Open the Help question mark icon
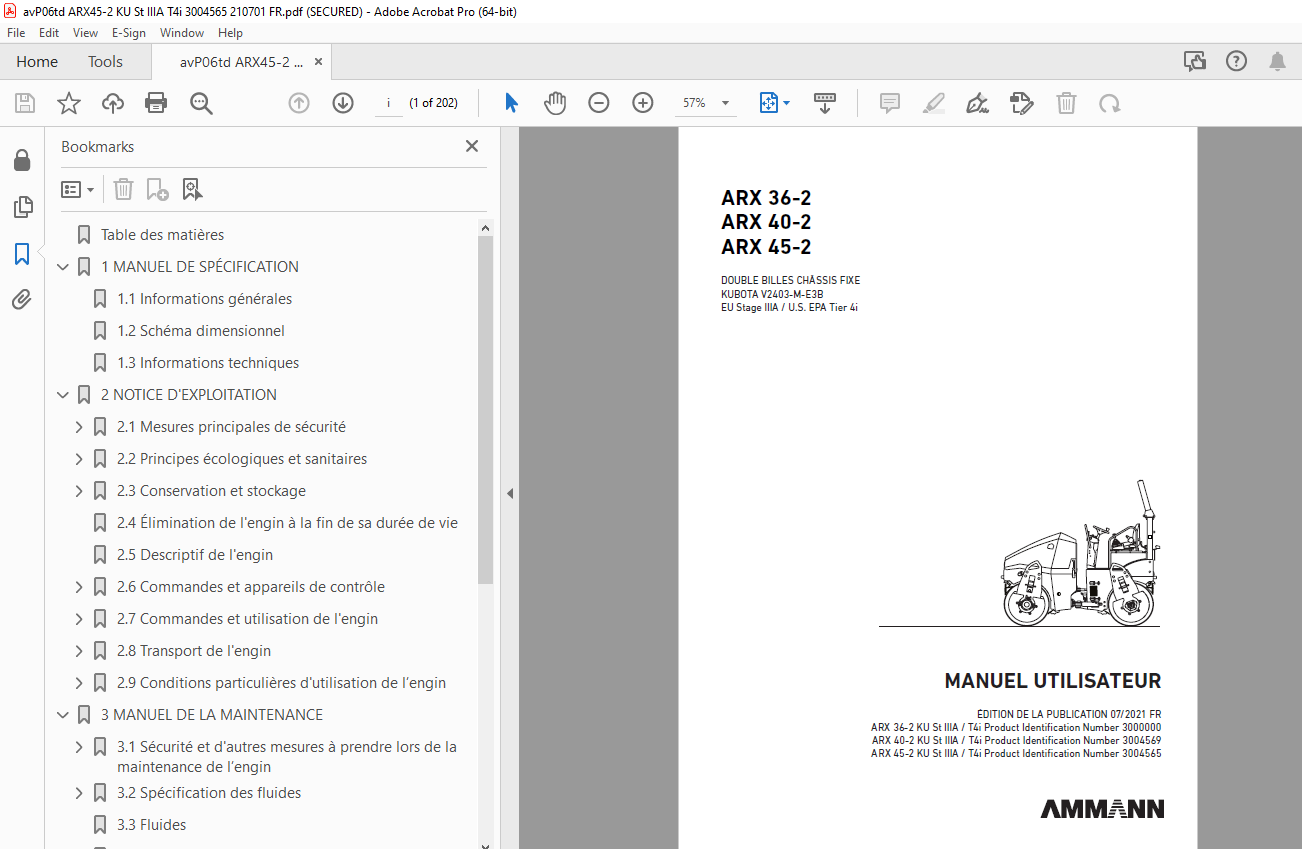This screenshot has height=849, width=1302. coord(1237,61)
